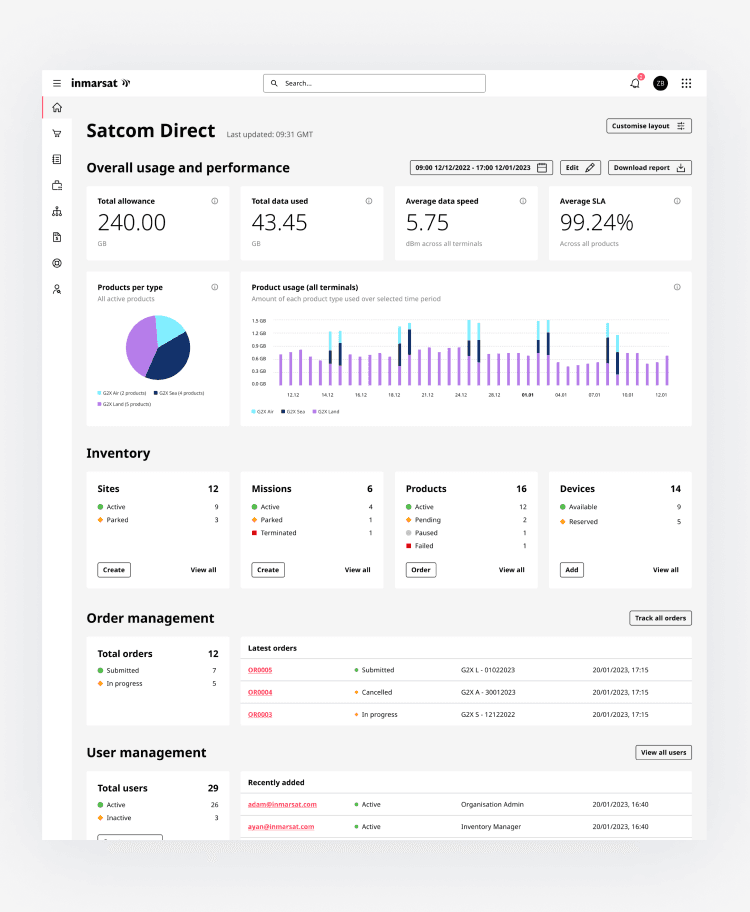Show info for Average data speed card

[x=523, y=201]
